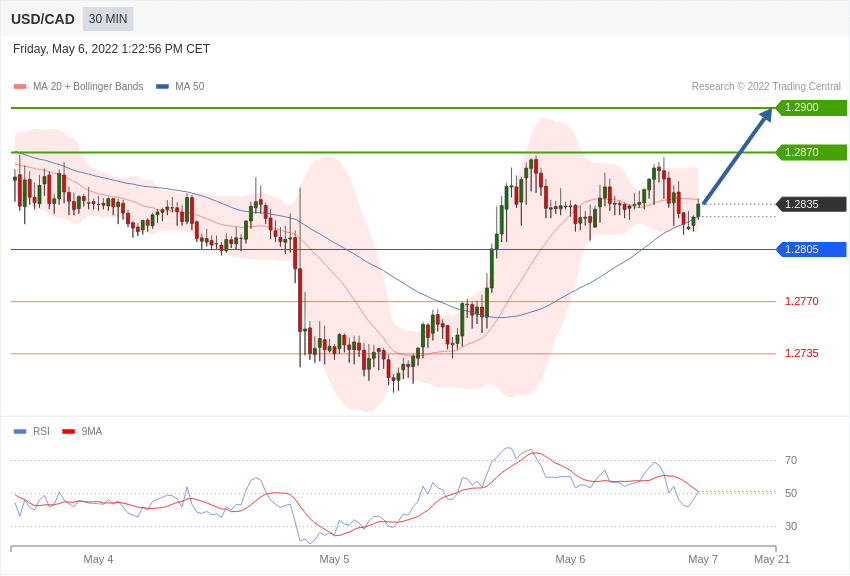This screenshot has height=576, width=850.
Task: Click the 1.2835 current price tag
Action: pos(812,204)
